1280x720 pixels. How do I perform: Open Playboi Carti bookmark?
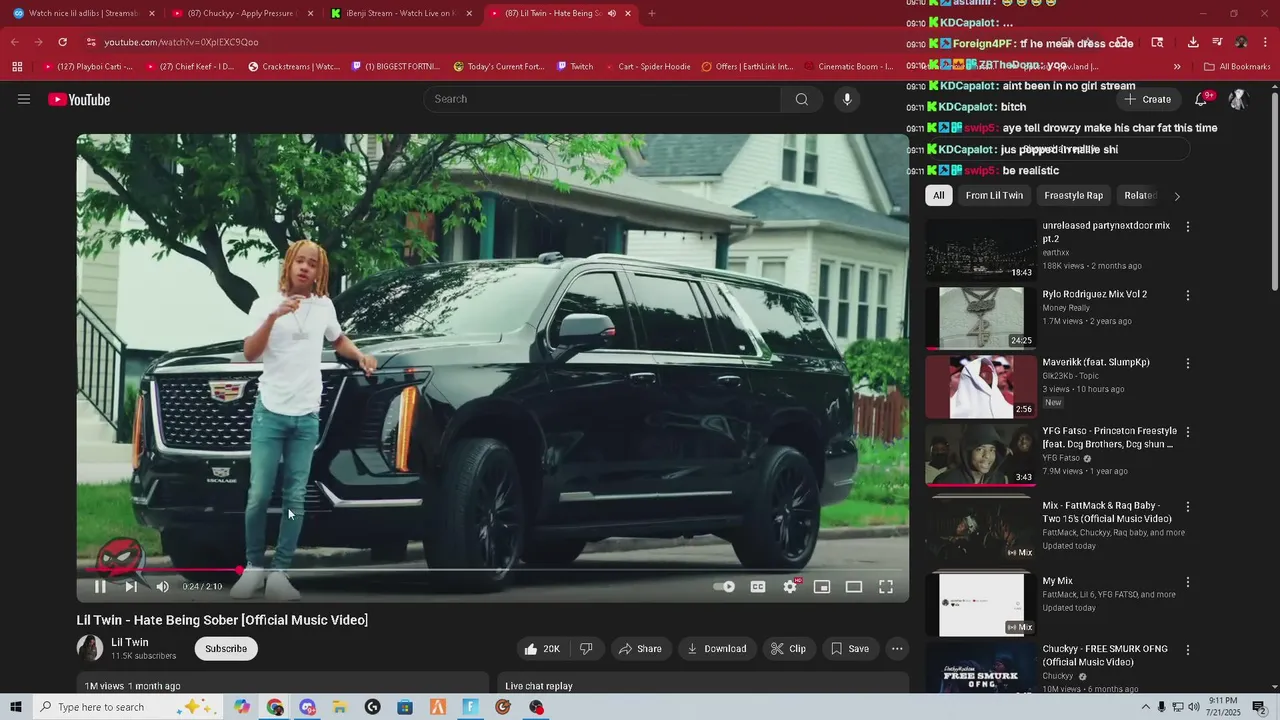[x=88, y=67]
